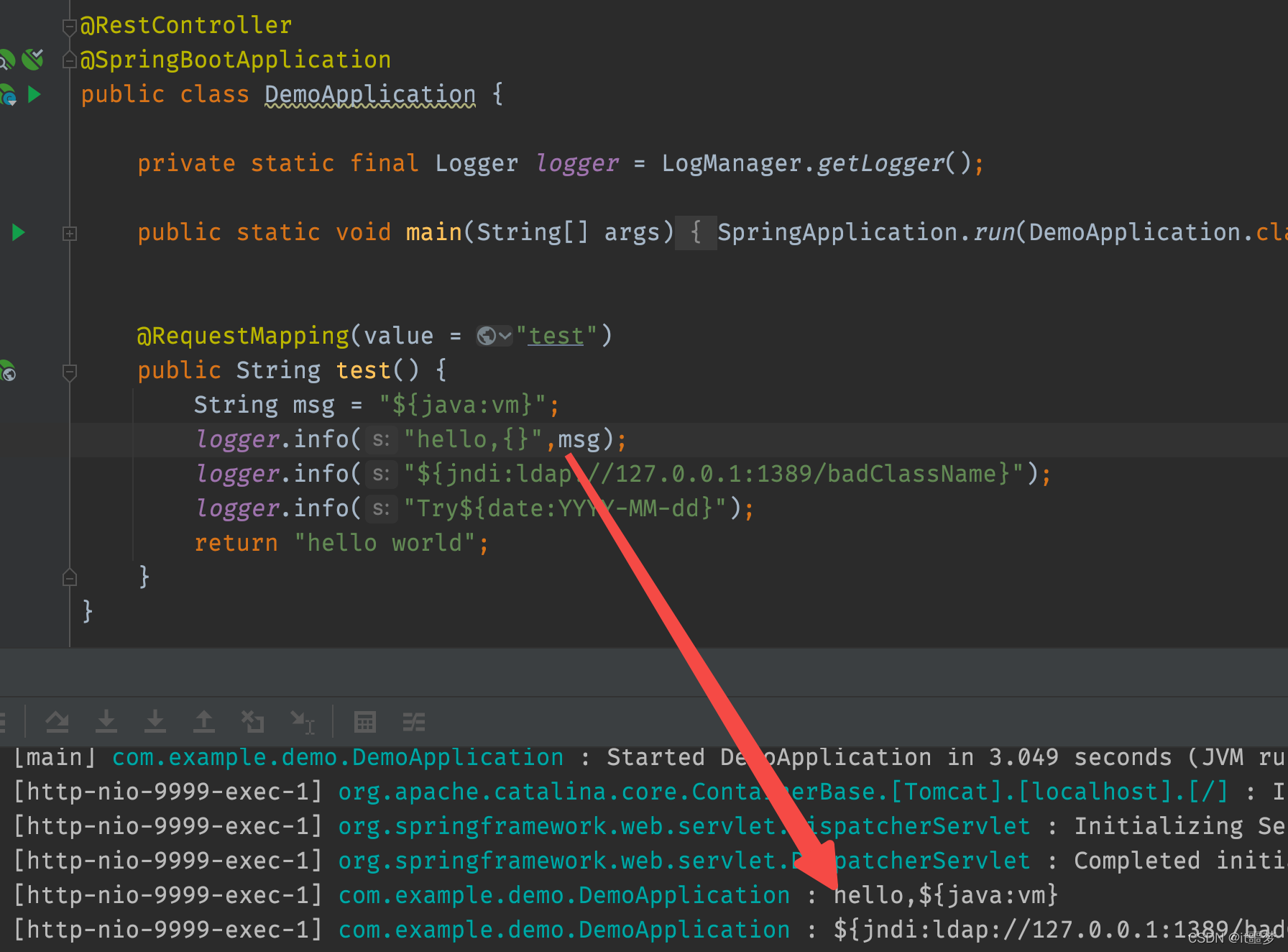The image size is (1288, 952).
Task: Click the request mapping gutter icon beside test()
Action: coord(8,370)
